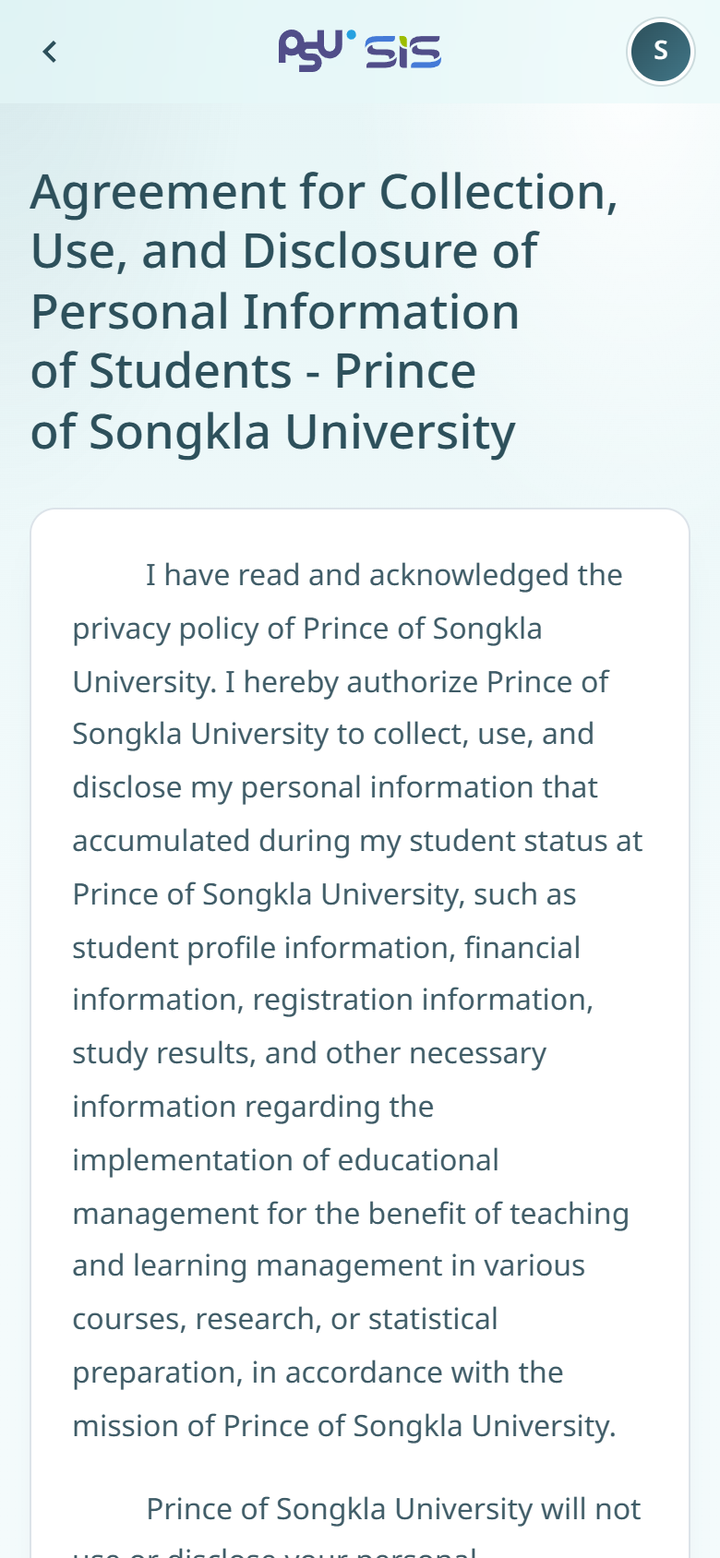Click the line 'I have read and acknowledged the'

384,576
